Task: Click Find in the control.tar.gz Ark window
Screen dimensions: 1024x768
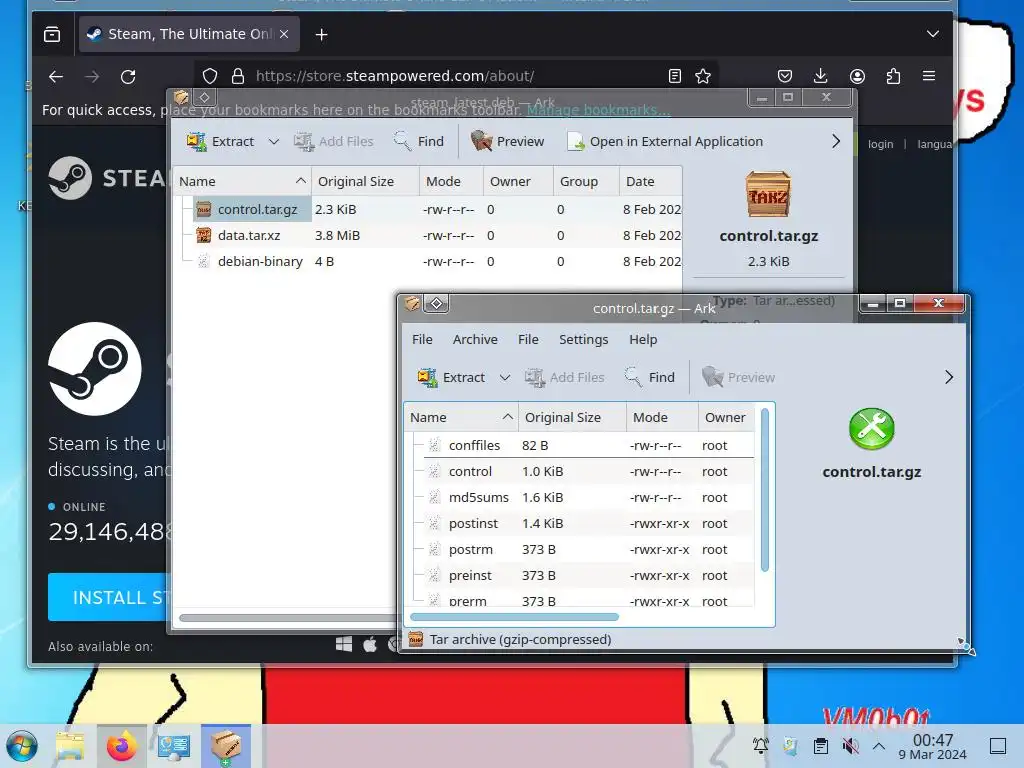Action: point(650,377)
